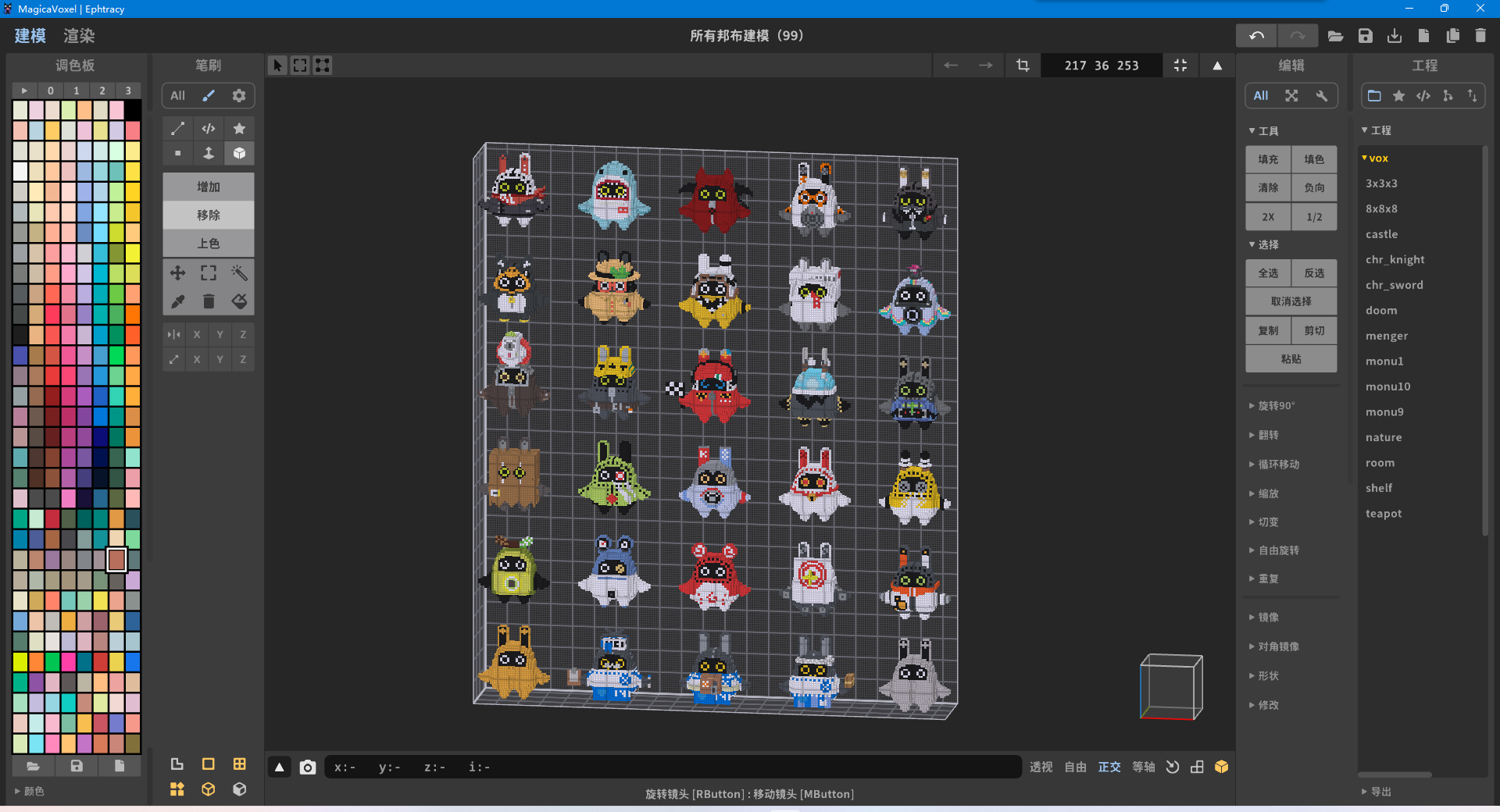Click the 2X scale button
This screenshot has width=1500, height=812.
[1268, 216]
